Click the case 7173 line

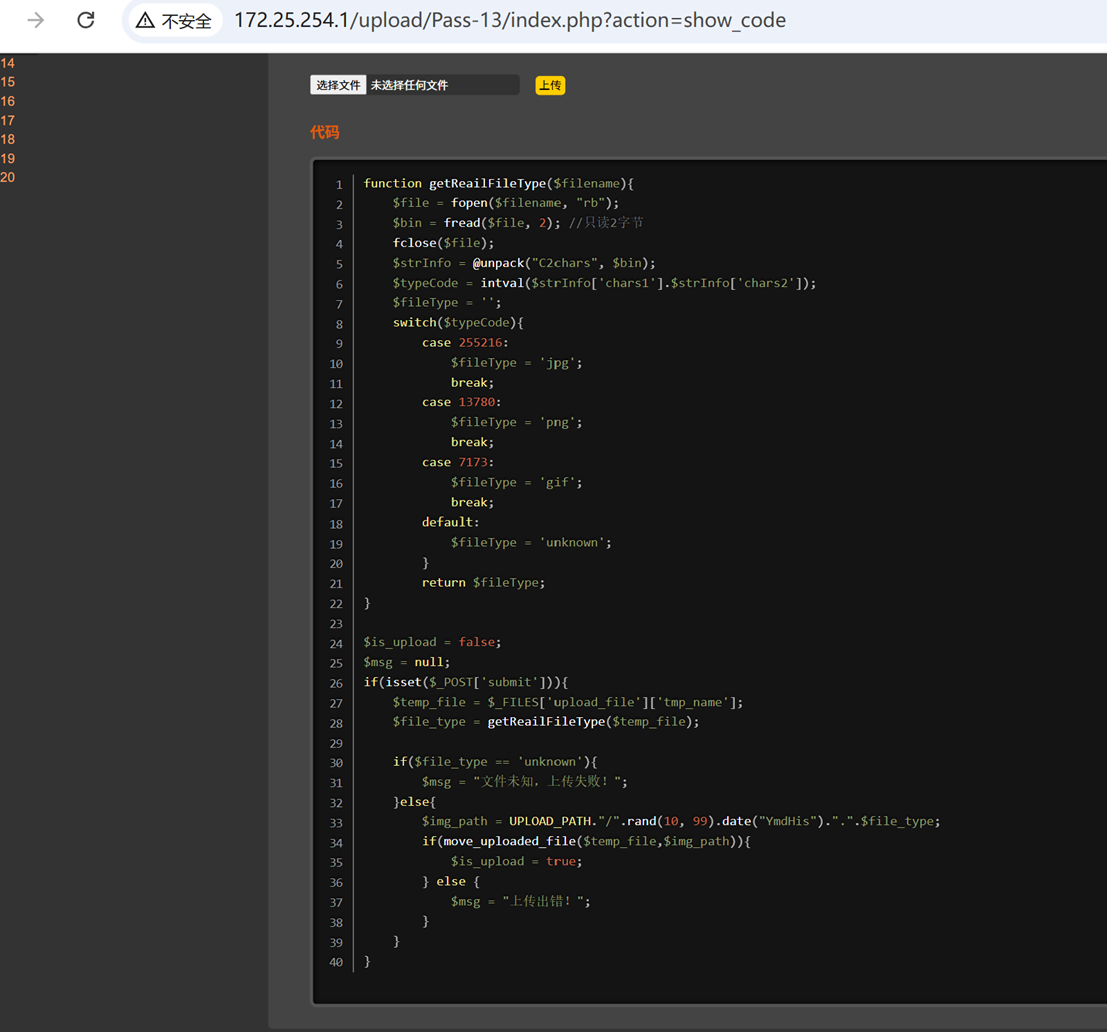(458, 462)
